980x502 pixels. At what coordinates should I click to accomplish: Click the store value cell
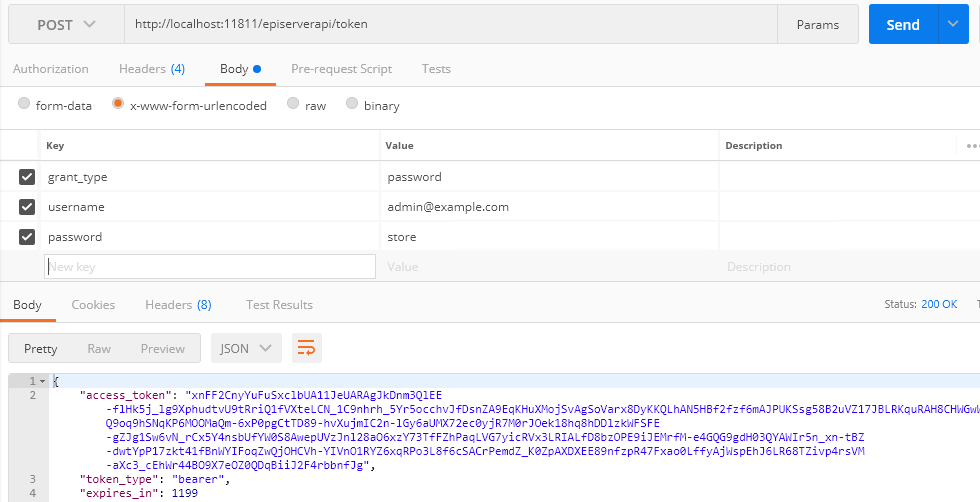549,237
